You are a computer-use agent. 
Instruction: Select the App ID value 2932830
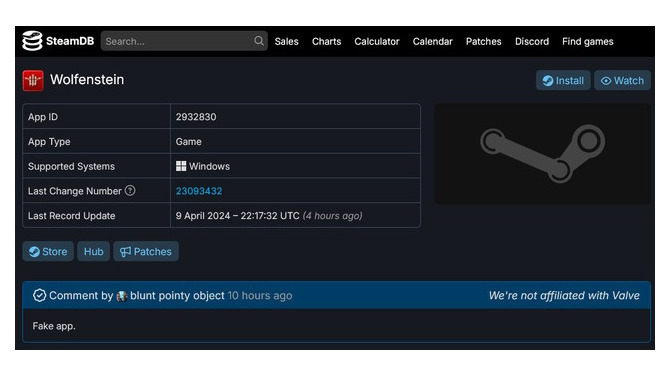[x=196, y=117]
